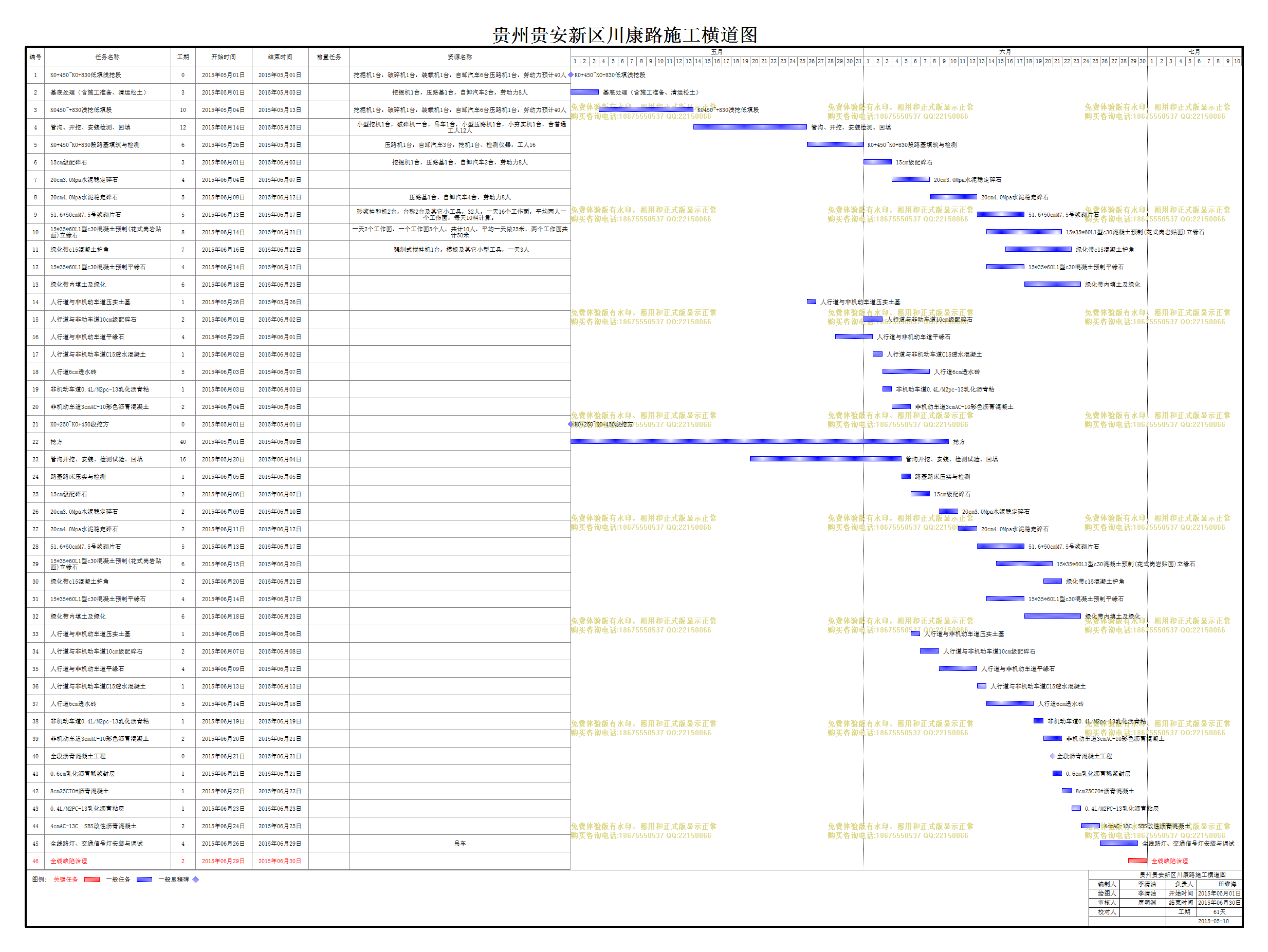Select red task name 全线缺陷治理 in row 46

69,862
